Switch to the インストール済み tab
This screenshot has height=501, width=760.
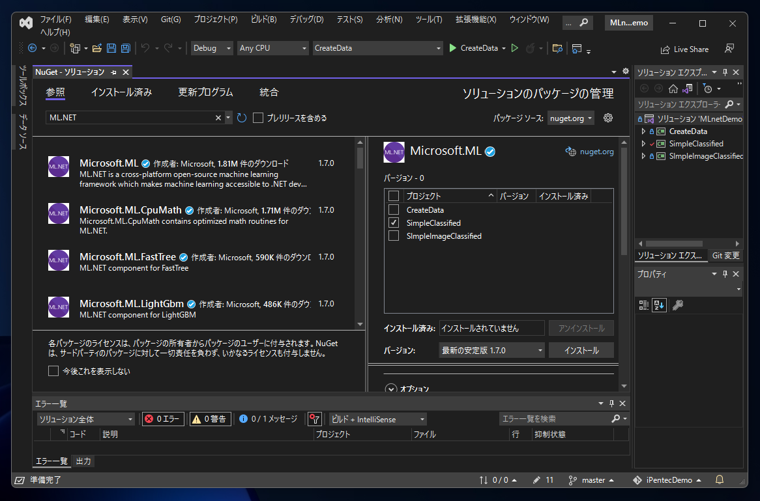pyautogui.click(x=121, y=92)
